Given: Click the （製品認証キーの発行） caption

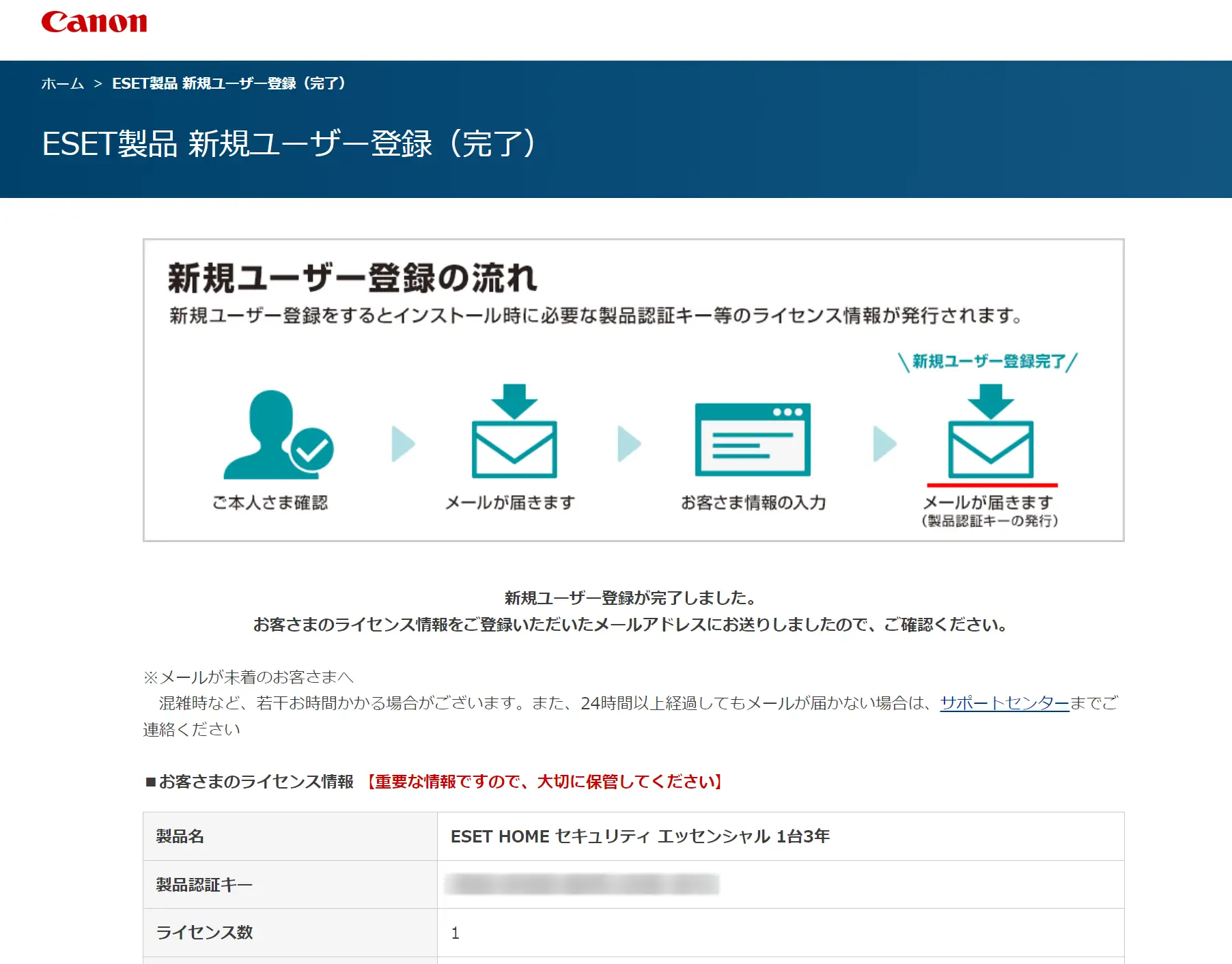Looking at the screenshot, I should [990, 521].
